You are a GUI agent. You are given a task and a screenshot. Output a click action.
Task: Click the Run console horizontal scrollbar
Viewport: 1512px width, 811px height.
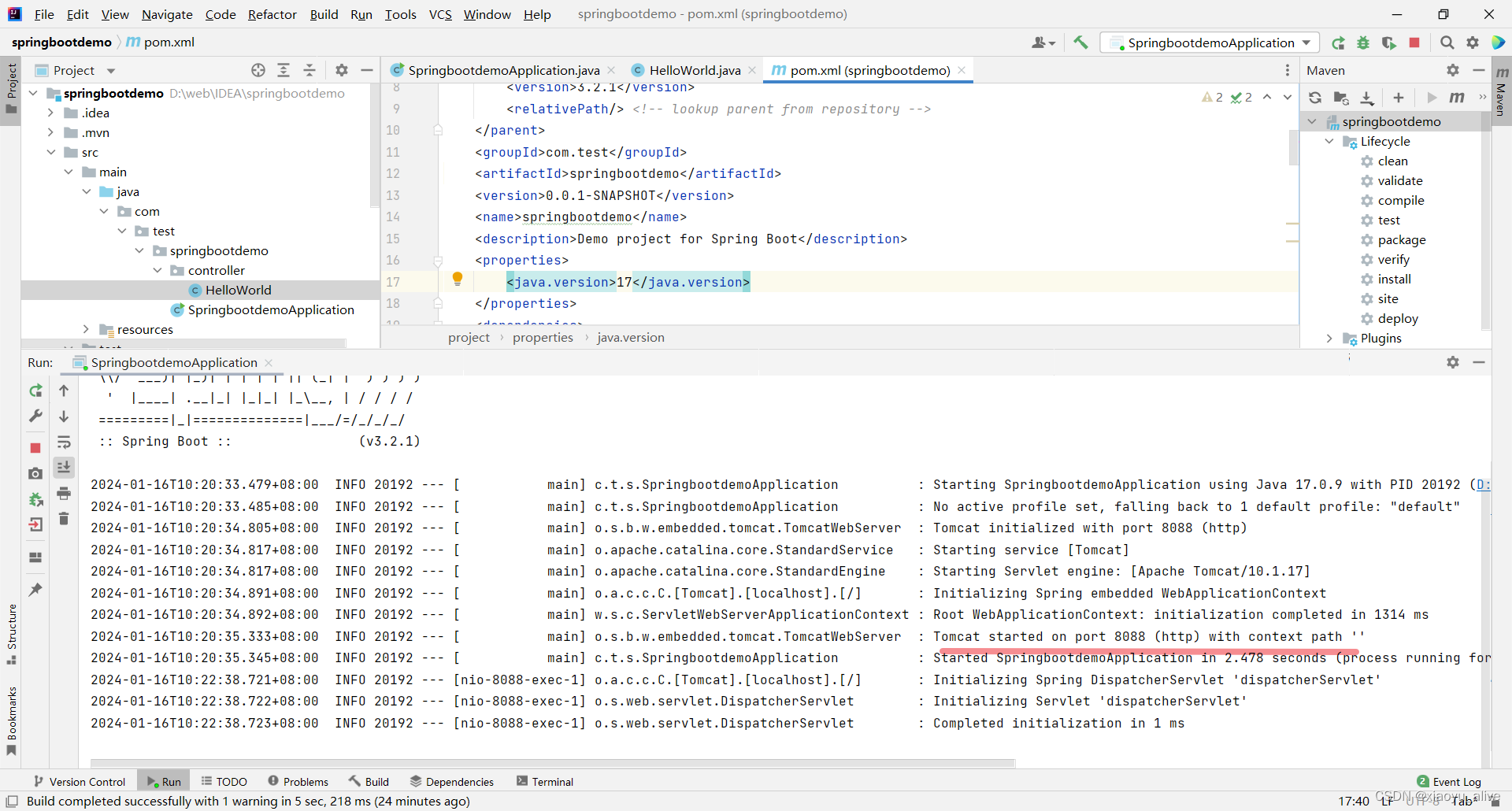(x=553, y=762)
